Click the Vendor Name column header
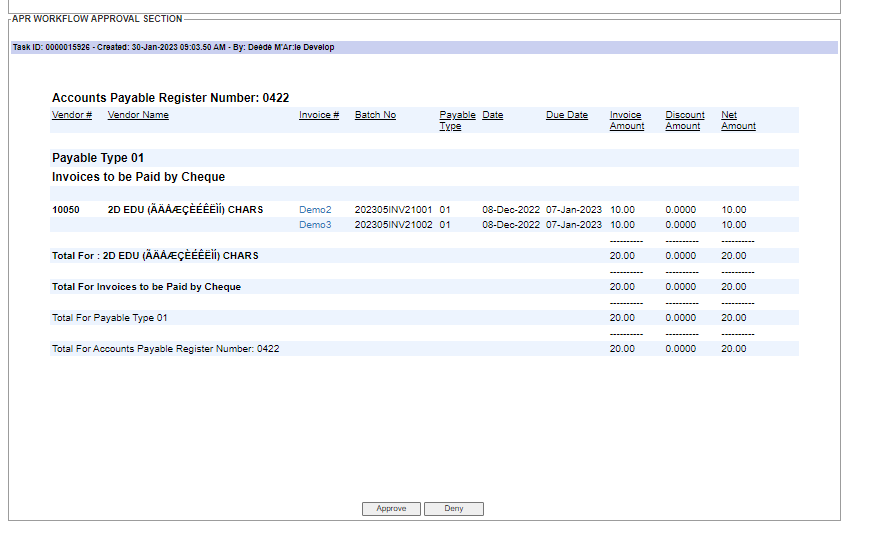 pos(138,115)
